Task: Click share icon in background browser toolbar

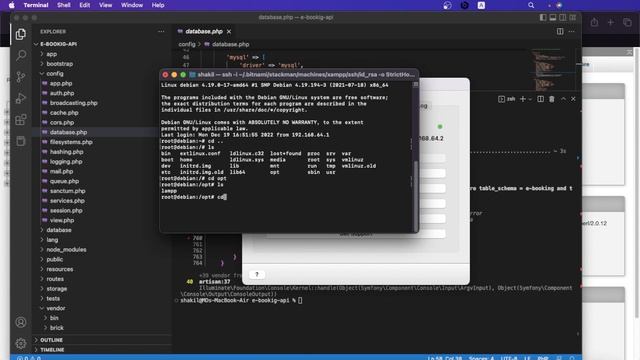Action: coord(594,22)
